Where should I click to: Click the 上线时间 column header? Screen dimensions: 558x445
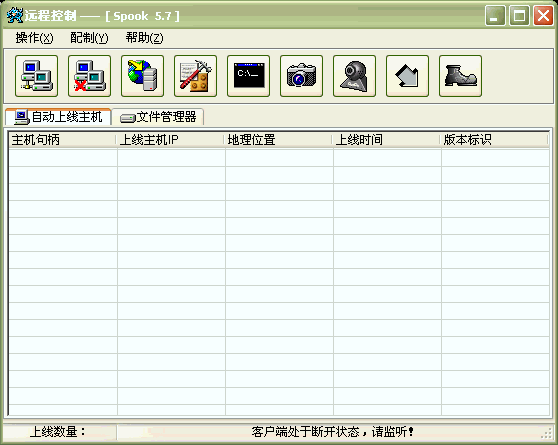click(x=387, y=140)
